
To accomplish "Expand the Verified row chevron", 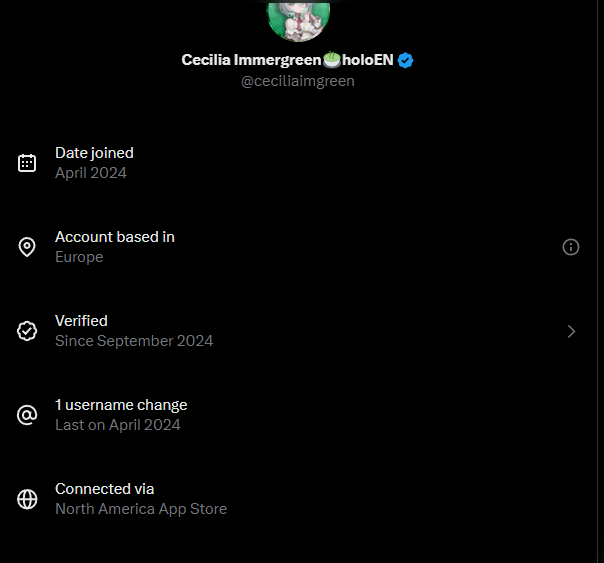I will (x=571, y=331).
